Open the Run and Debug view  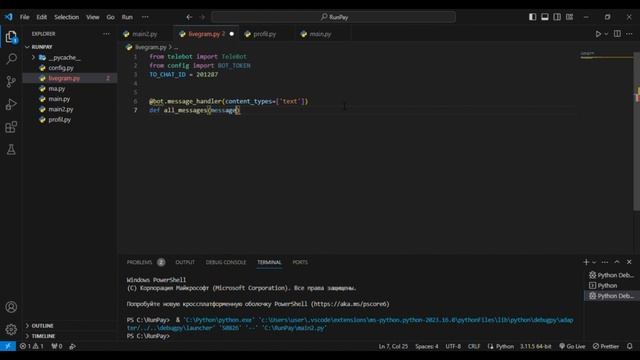[11, 104]
